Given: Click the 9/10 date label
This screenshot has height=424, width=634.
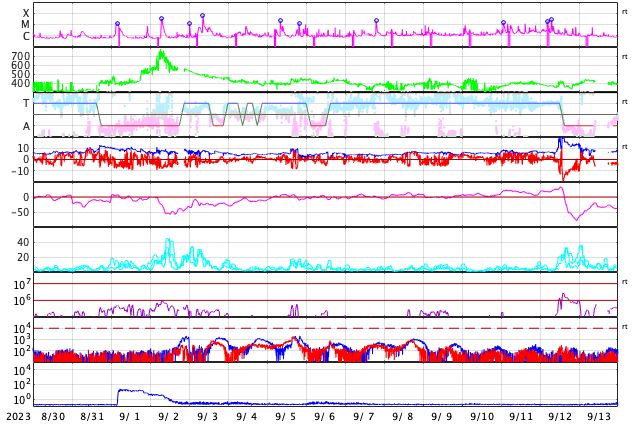Looking at the screenshot, I should click(482, 417).
